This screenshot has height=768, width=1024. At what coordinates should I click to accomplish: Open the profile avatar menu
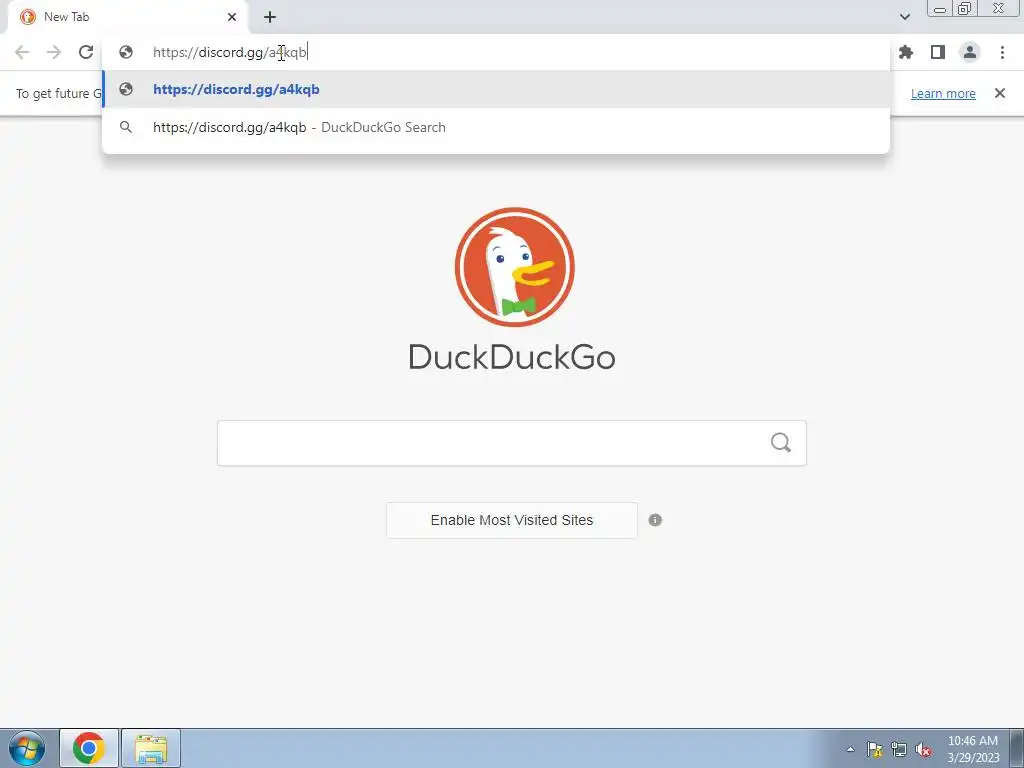pos(970,52)
